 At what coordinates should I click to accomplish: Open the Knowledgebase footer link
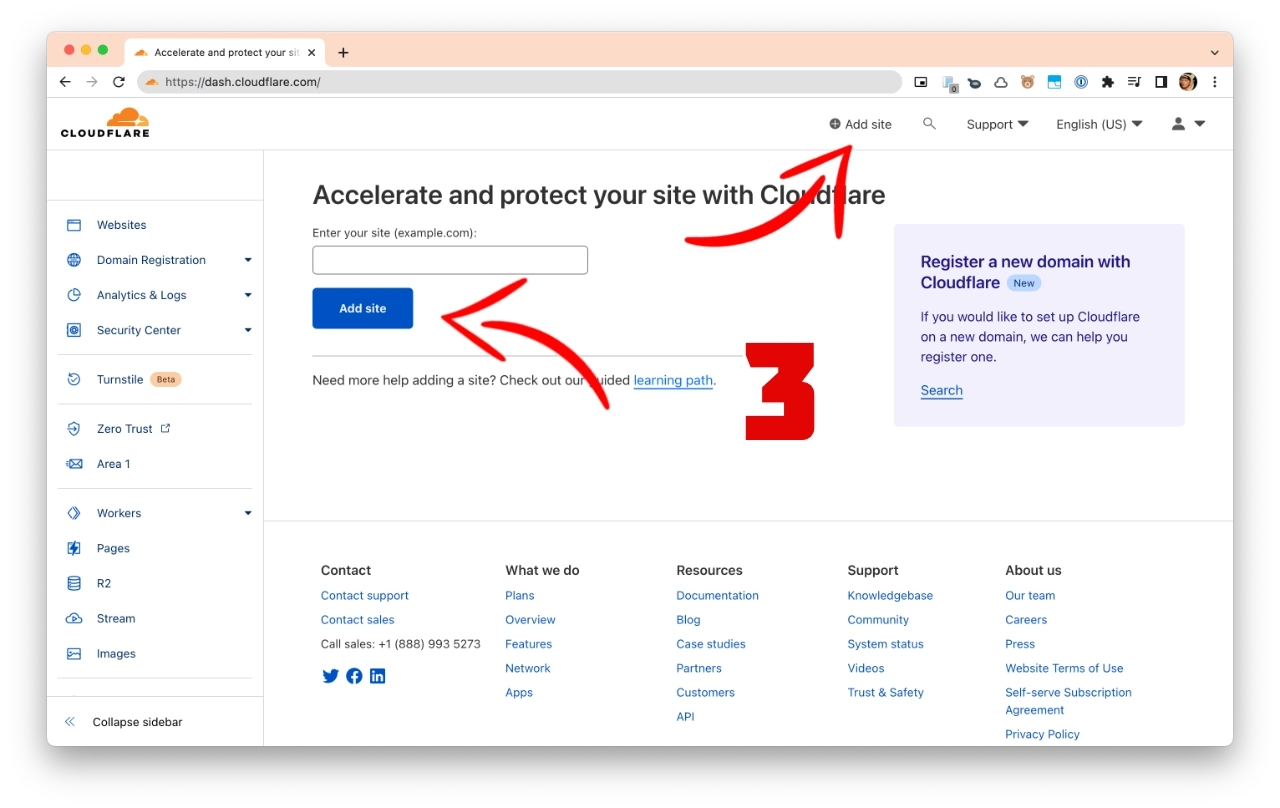point(890,595)
